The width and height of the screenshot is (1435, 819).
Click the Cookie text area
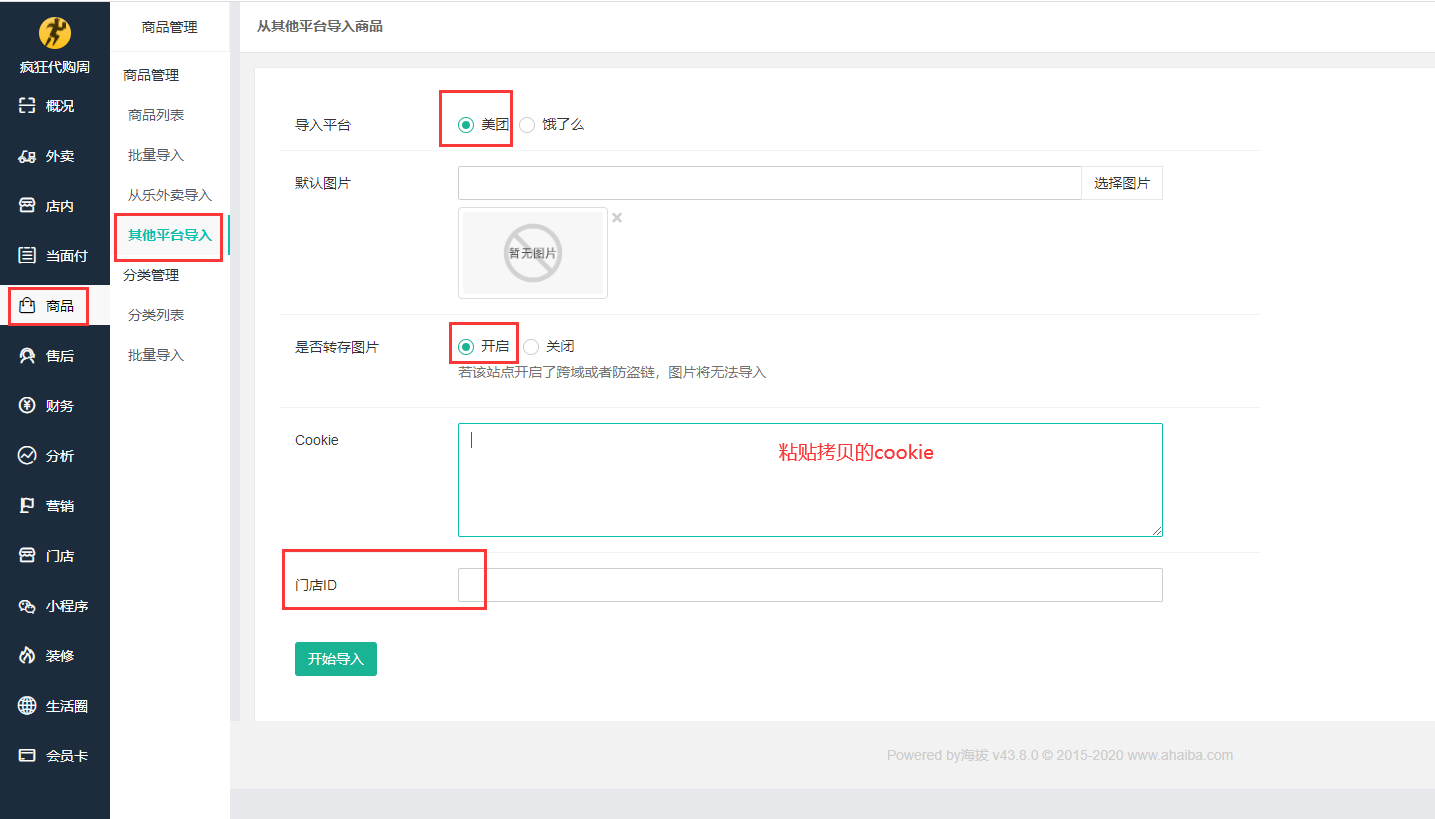point(810,480)
